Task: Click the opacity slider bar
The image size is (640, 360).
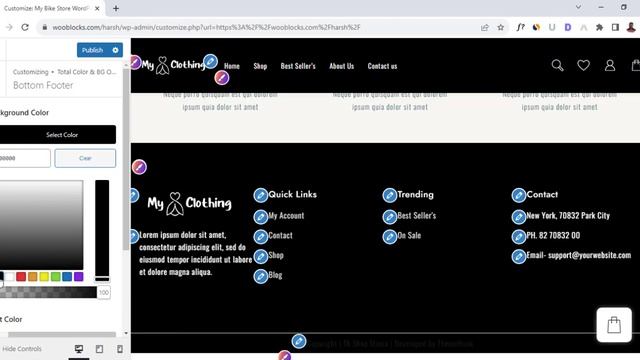Action: tap(48, 292)
